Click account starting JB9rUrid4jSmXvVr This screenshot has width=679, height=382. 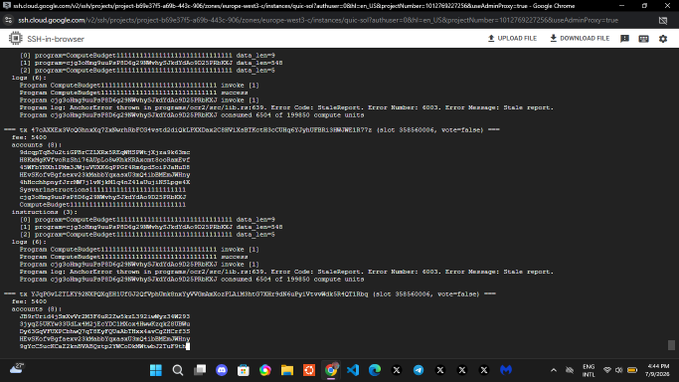[105, 317]
